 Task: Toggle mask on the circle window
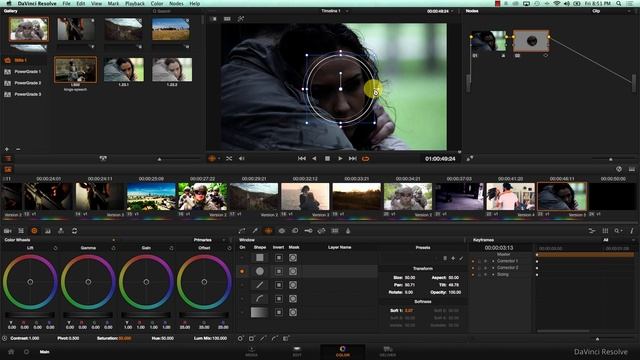coord(293,271)
